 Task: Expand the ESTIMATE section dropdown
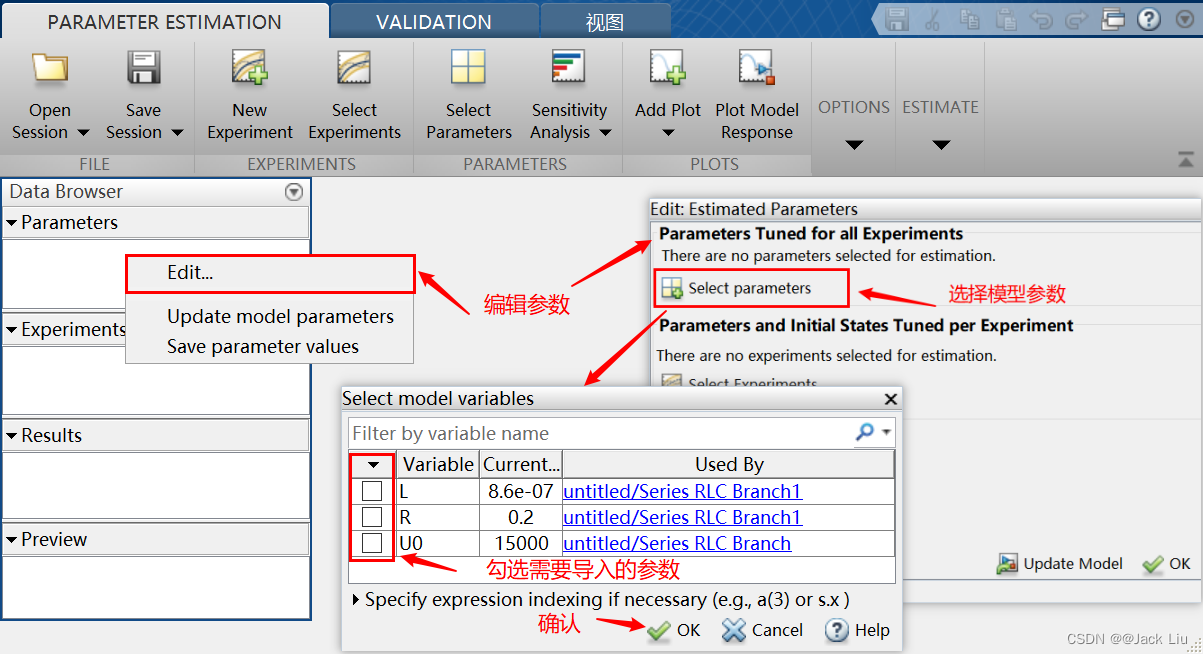tap(941, 145)
